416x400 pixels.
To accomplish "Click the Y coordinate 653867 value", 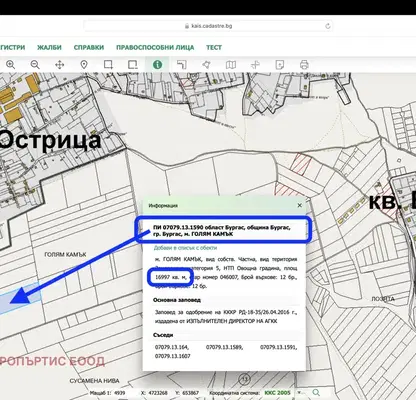I will pyautogui.click(x=191, y=393).
